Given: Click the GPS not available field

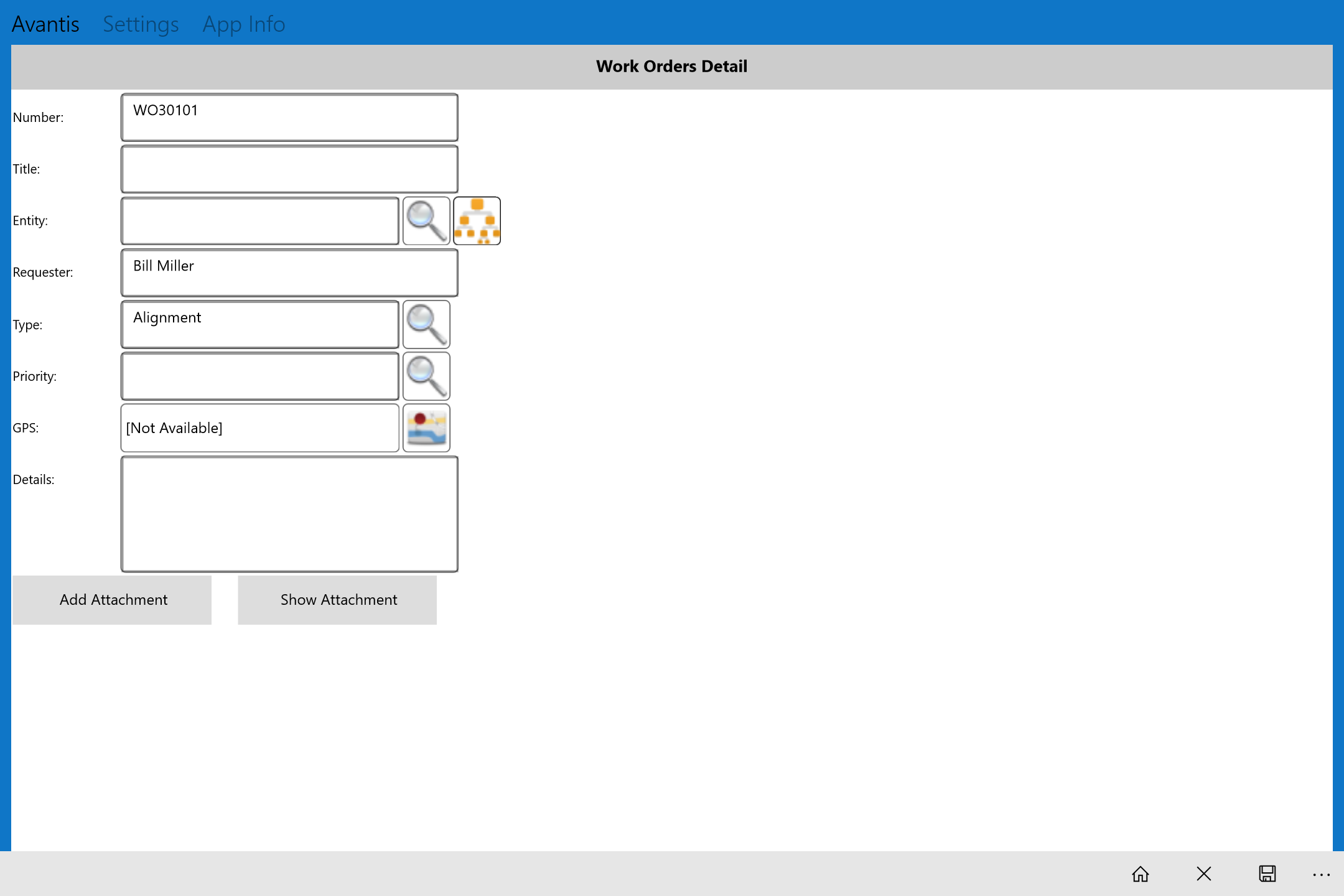Looking at the screenshot, I should [260, 428].
